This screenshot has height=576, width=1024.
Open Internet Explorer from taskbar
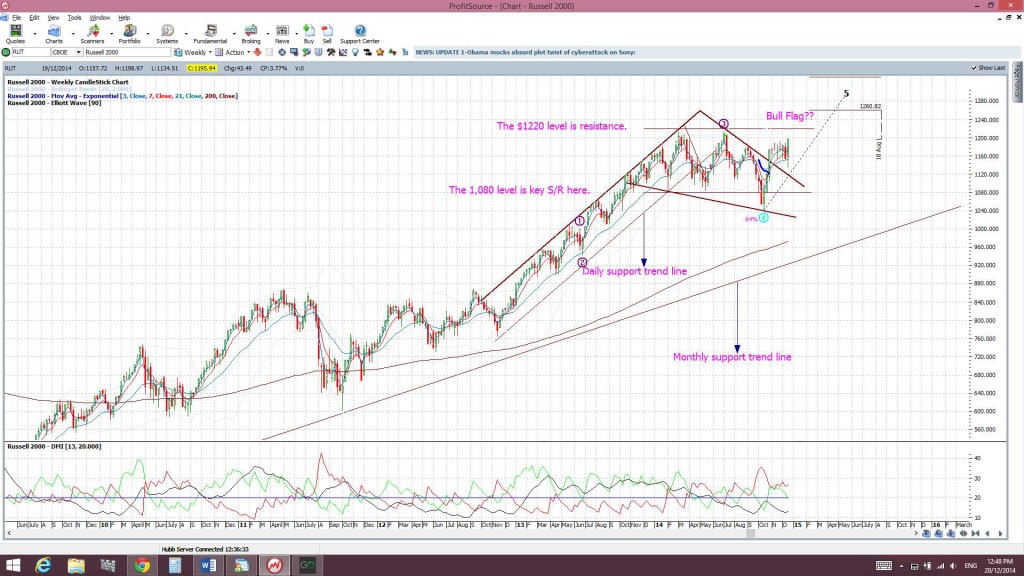pyautogui.click(x=43, y=565)
